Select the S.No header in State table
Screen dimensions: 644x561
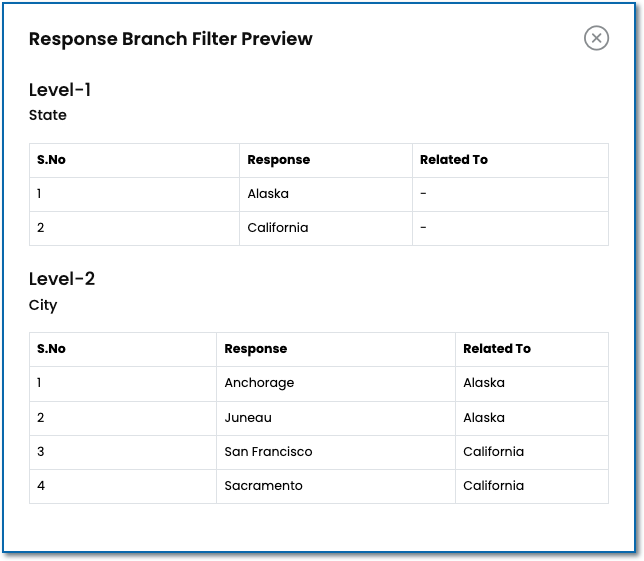point(51,160)
